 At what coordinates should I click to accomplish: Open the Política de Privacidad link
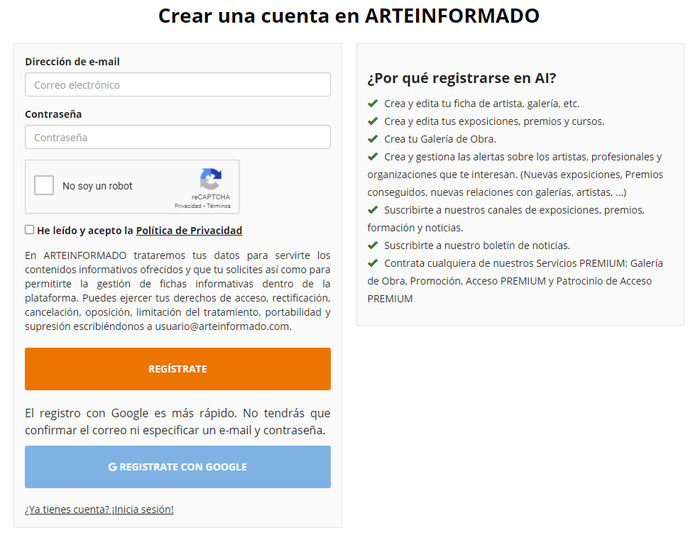coord(189,231)
